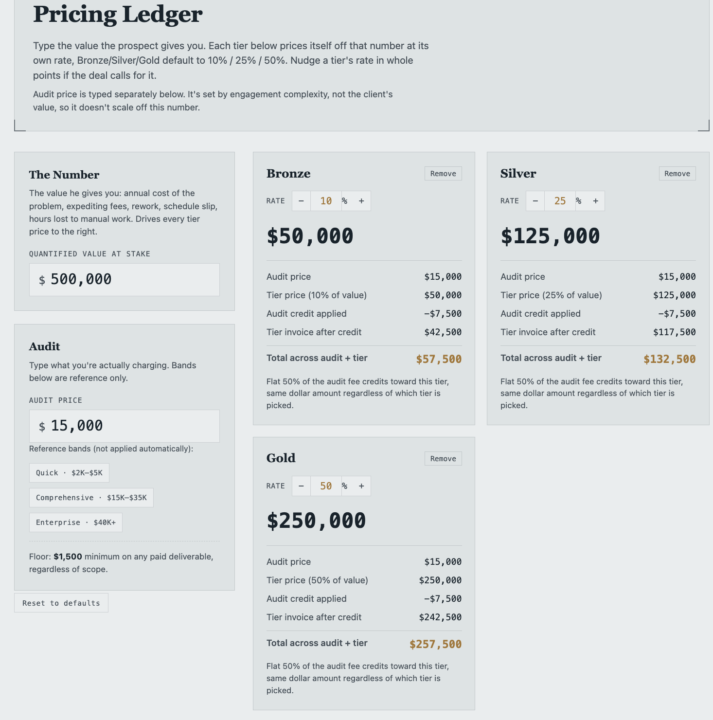Click the Bronze rate value 10
This screenshot has height=720, width=713.
point(326,201)
